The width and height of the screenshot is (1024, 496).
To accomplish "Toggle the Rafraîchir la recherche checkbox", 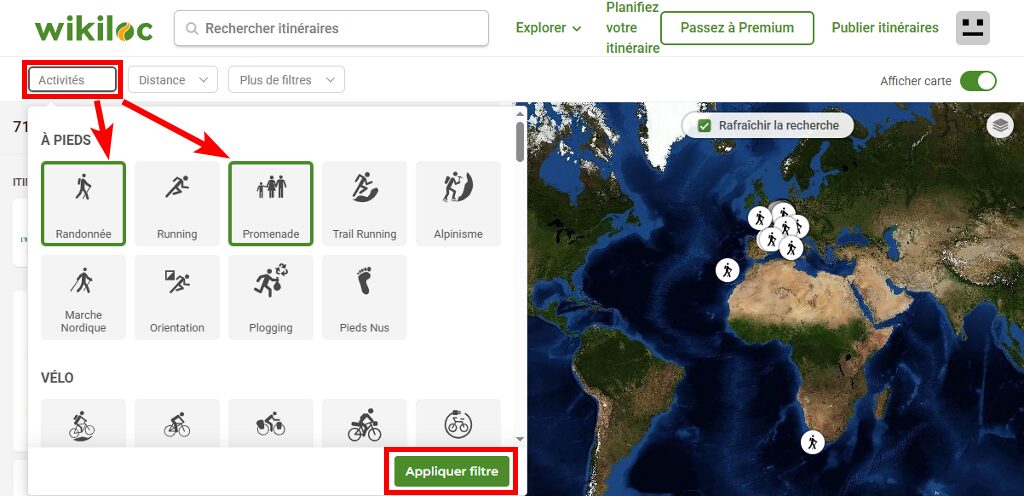I will tap(704, 125).
